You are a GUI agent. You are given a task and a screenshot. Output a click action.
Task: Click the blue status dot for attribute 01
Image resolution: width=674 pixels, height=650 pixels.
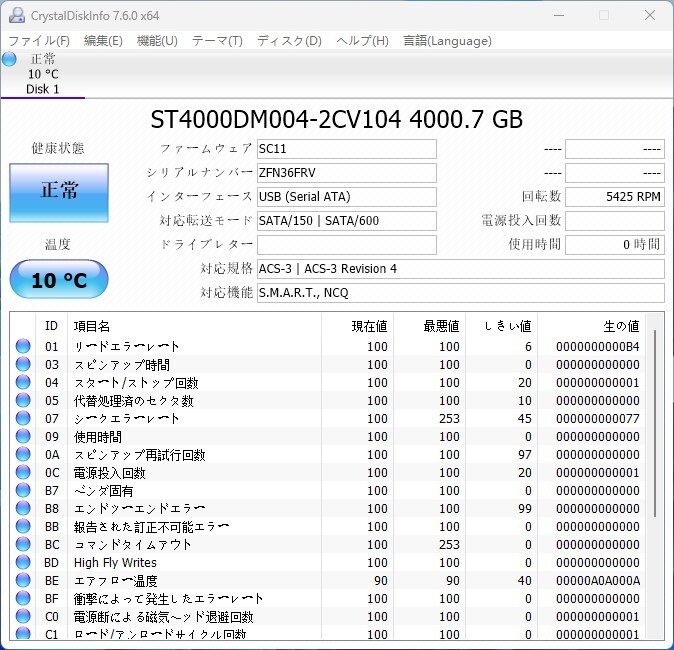[23, 346]
